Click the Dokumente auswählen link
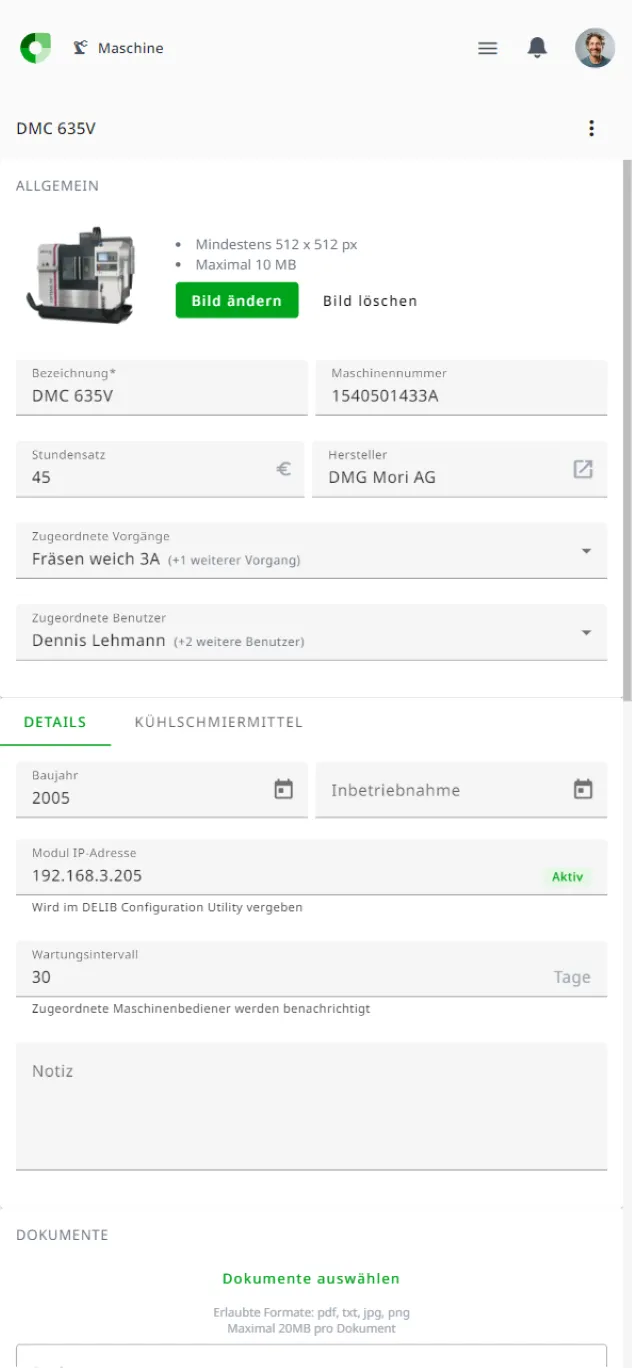The image size is (632, 1368). (311, 1279)
